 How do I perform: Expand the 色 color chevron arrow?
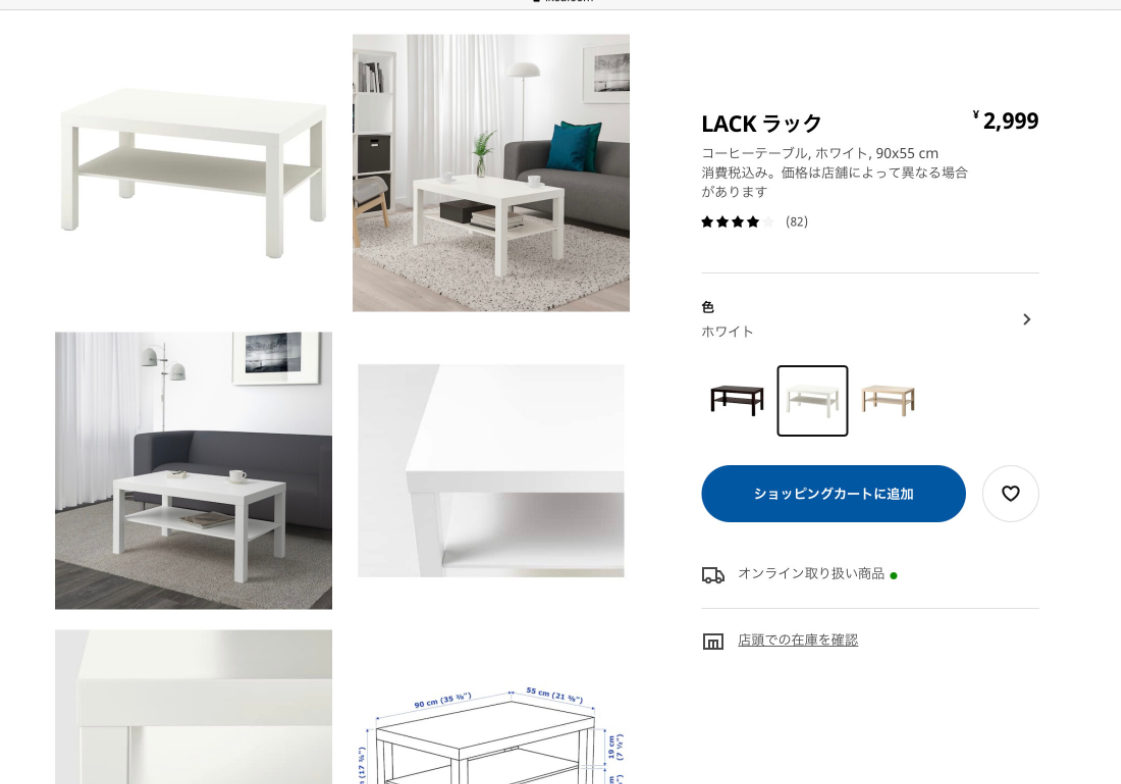(x=1027, y=319)
